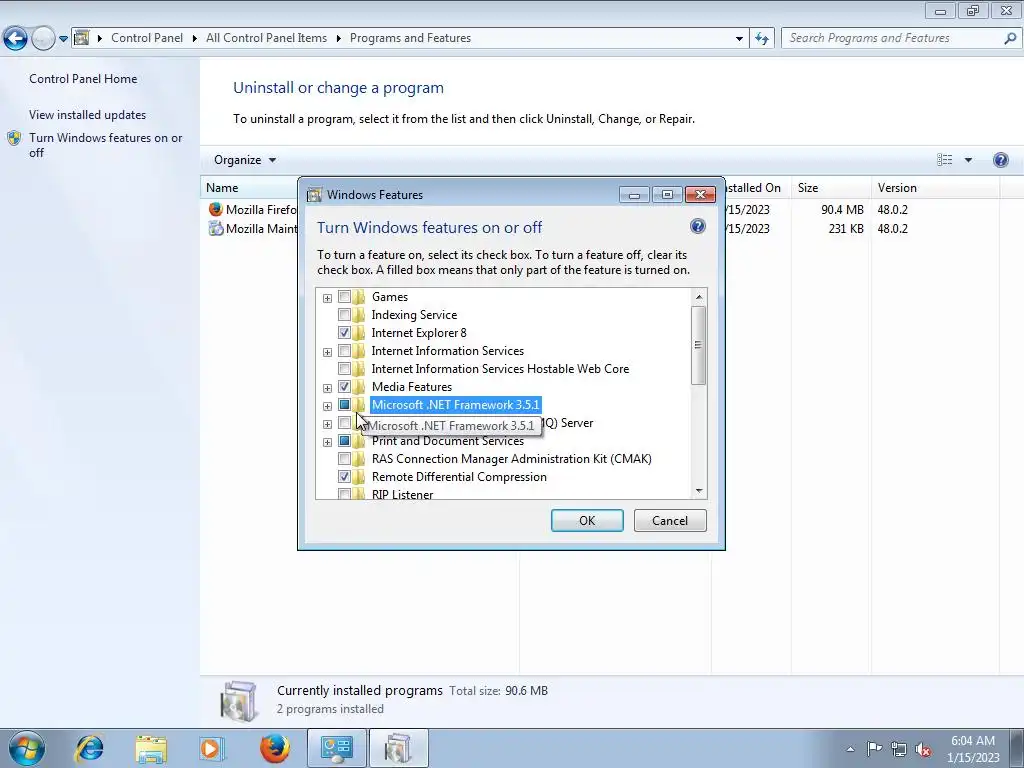Uncheck the Media Features checkbox
Screen dimensions: 1024x768
(344, 387)
